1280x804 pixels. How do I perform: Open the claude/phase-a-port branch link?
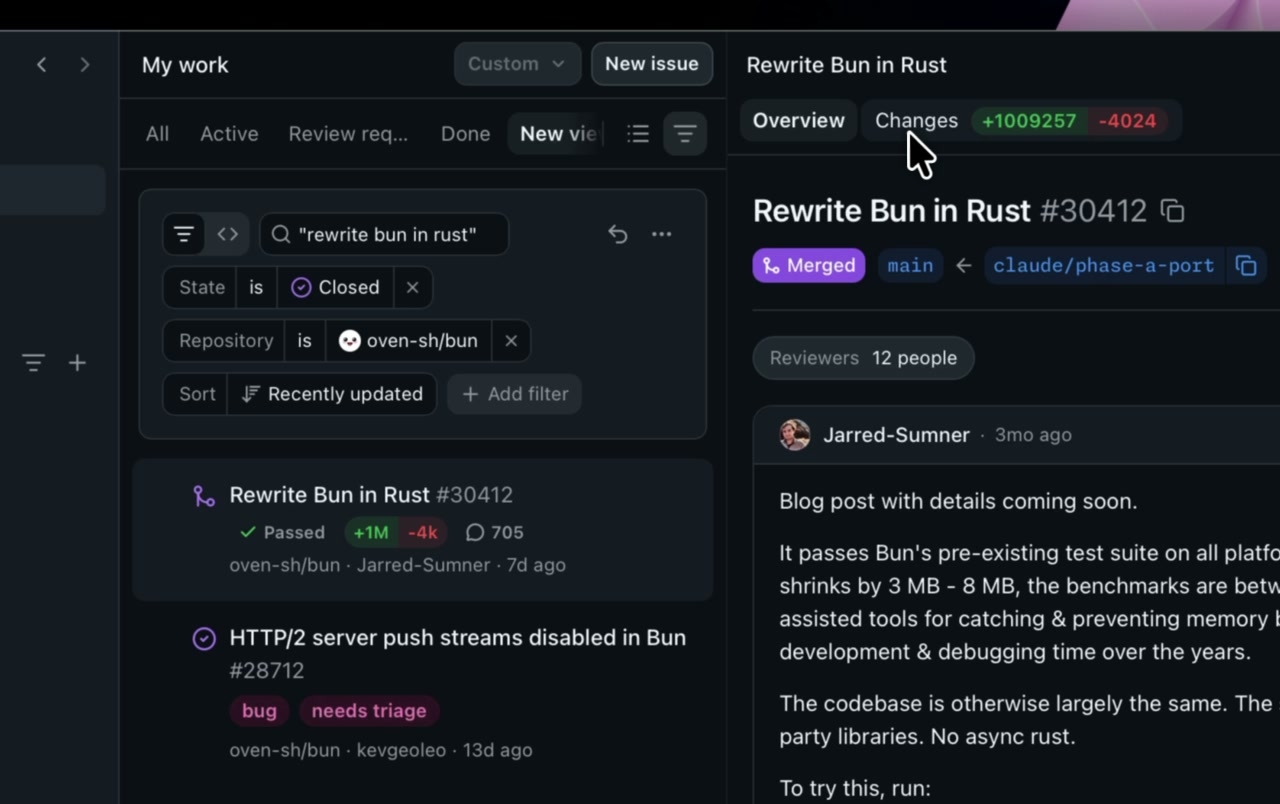point(1104,265)
